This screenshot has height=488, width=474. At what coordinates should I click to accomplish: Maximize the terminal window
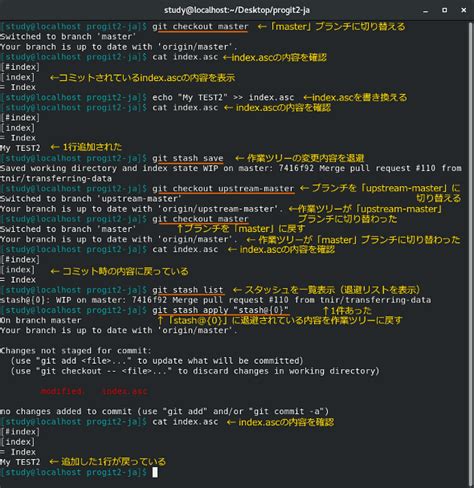(444, 10)
